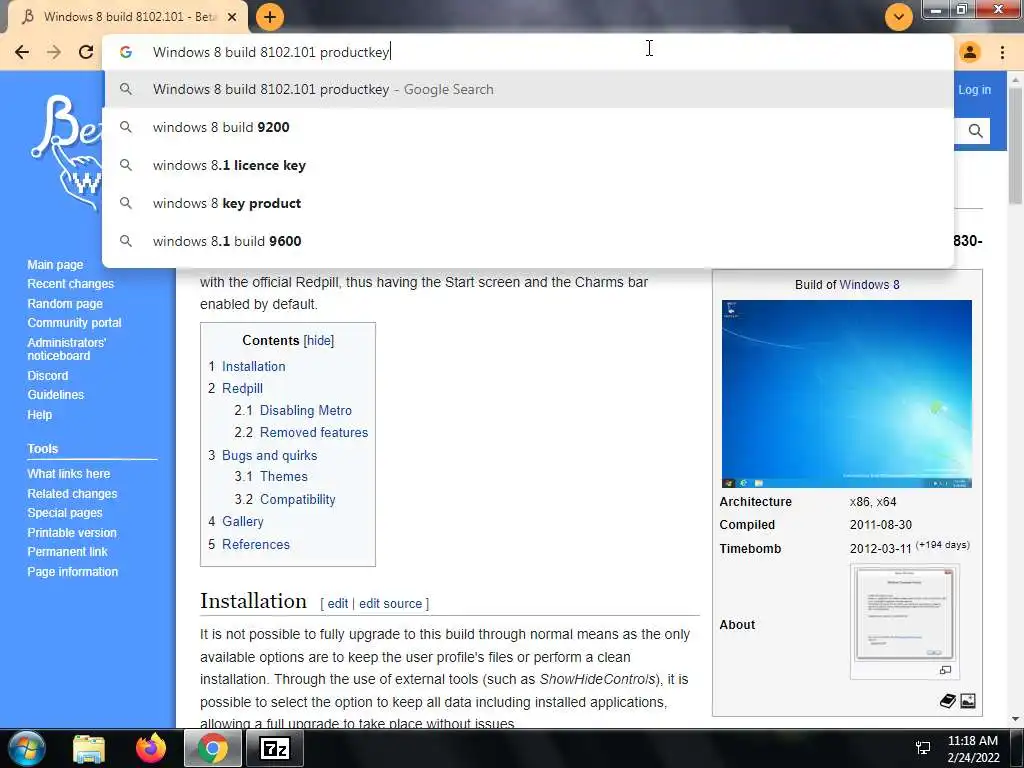
Task: Open the Windows Start menu orb
Action: point(27,748)
